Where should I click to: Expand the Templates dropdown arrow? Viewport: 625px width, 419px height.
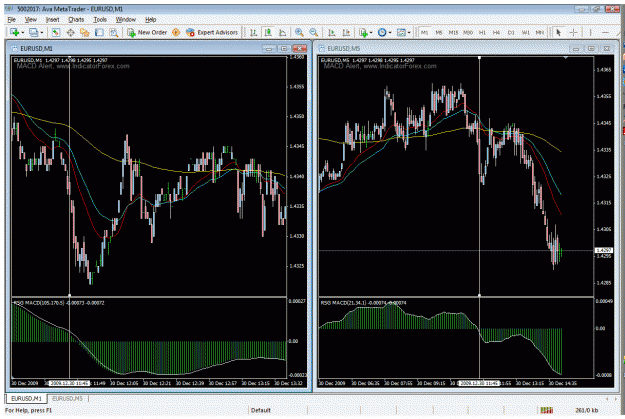[409, 33]
